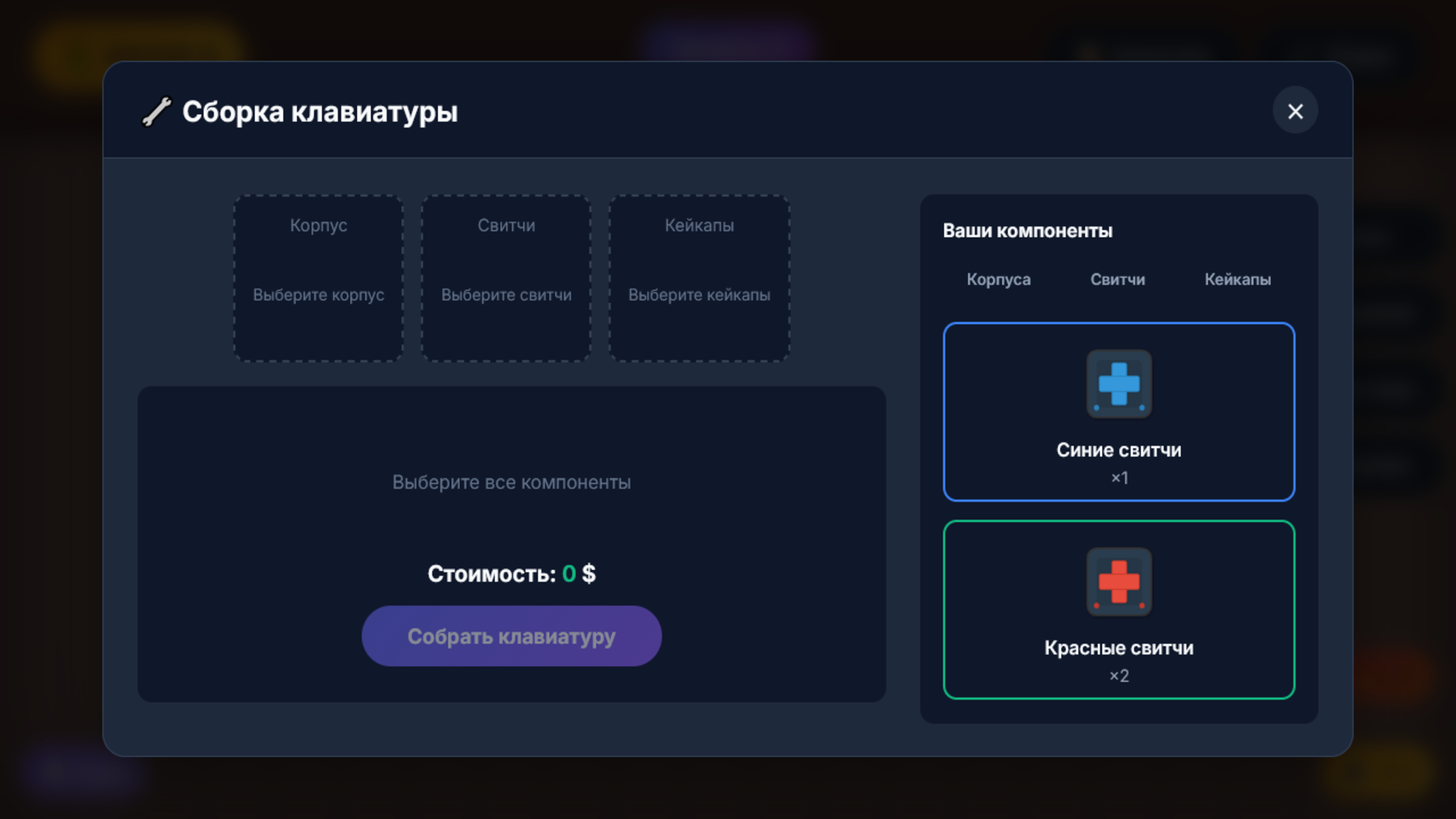Image resolution: width=1456 pixels, height=819 pixels.
Task: Click the Ваши компоненты panel heading
Action: pos(1028,231)
